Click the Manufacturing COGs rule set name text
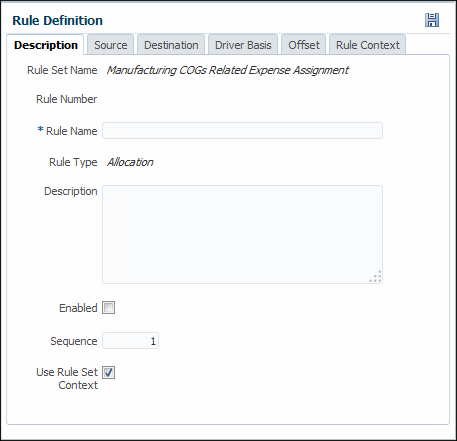Viewport: 457px width, 441px height. (x=228, y=70)
